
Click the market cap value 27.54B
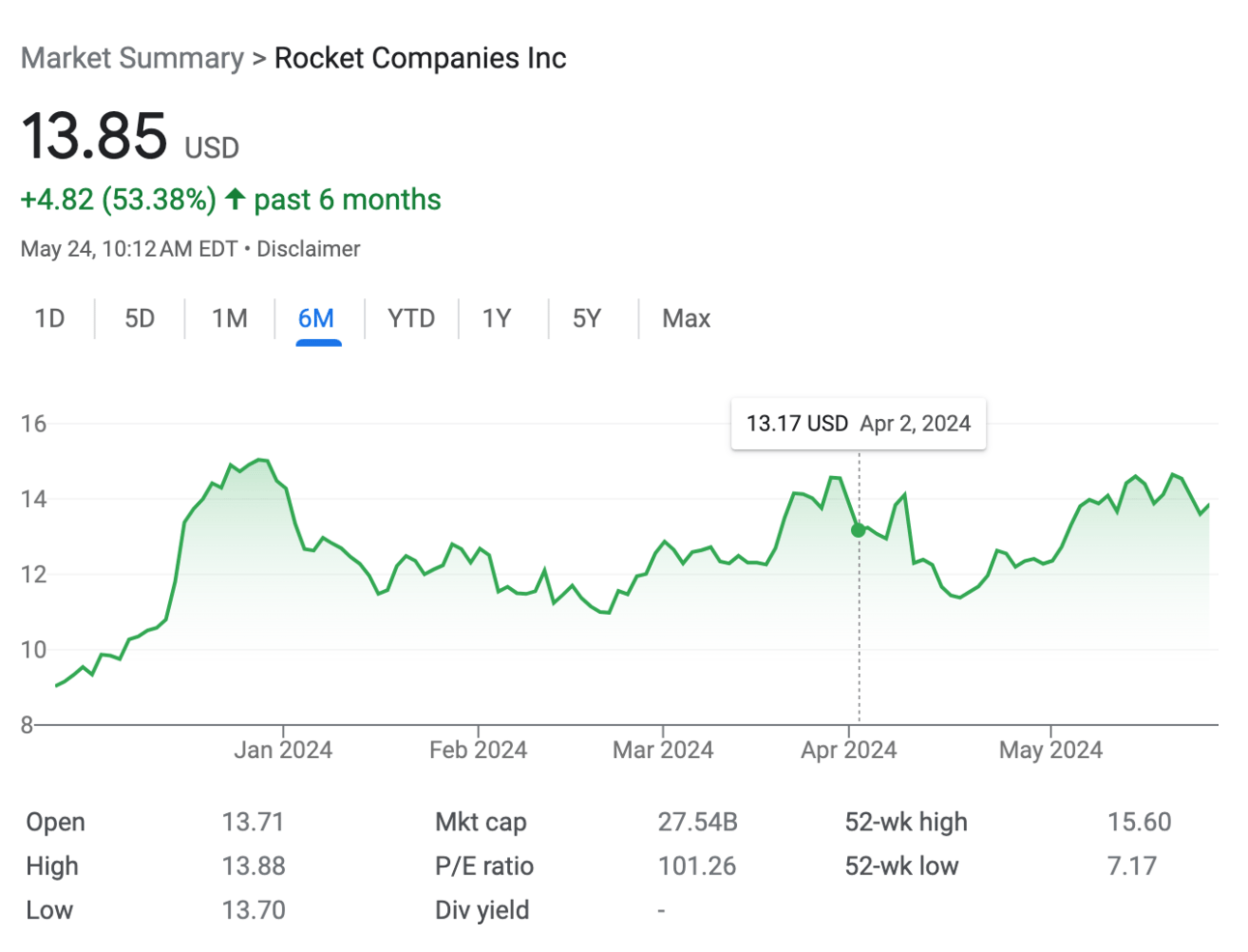[697, 823]
